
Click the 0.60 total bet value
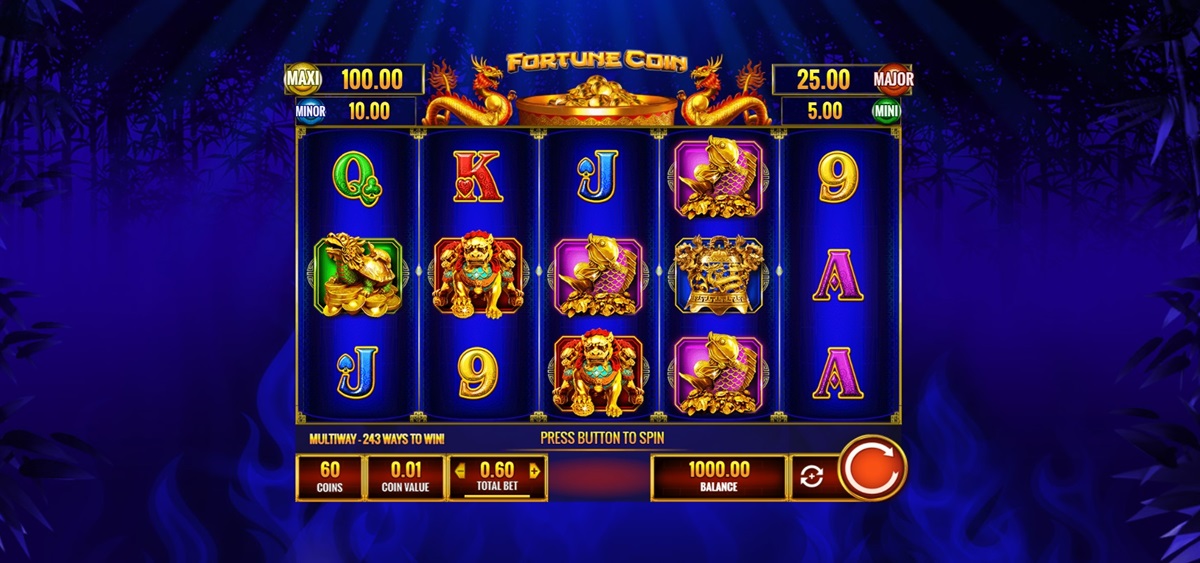click(497, 469)
